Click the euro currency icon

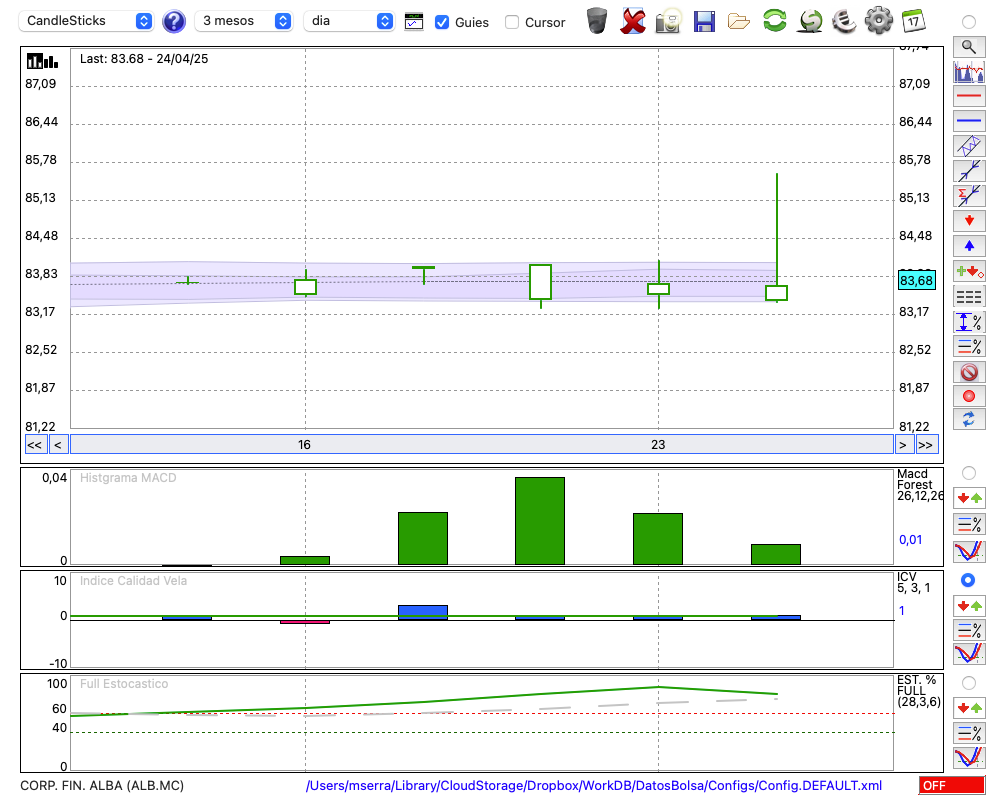click(844, 21)
